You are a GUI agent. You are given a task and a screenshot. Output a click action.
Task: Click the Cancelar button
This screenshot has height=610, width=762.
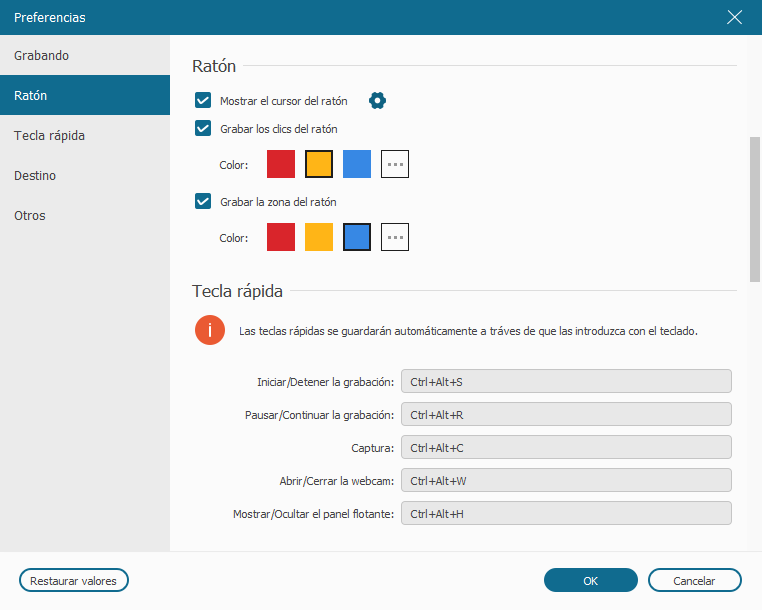click(x=694, y=580)
